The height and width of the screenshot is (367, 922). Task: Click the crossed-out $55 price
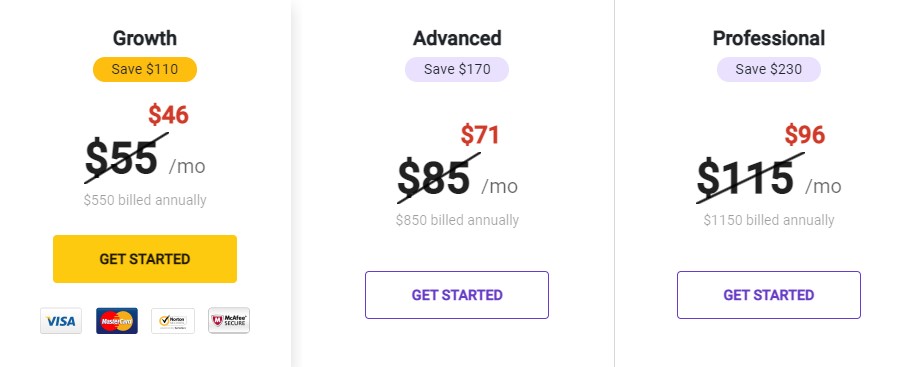[x=122, y=158]
